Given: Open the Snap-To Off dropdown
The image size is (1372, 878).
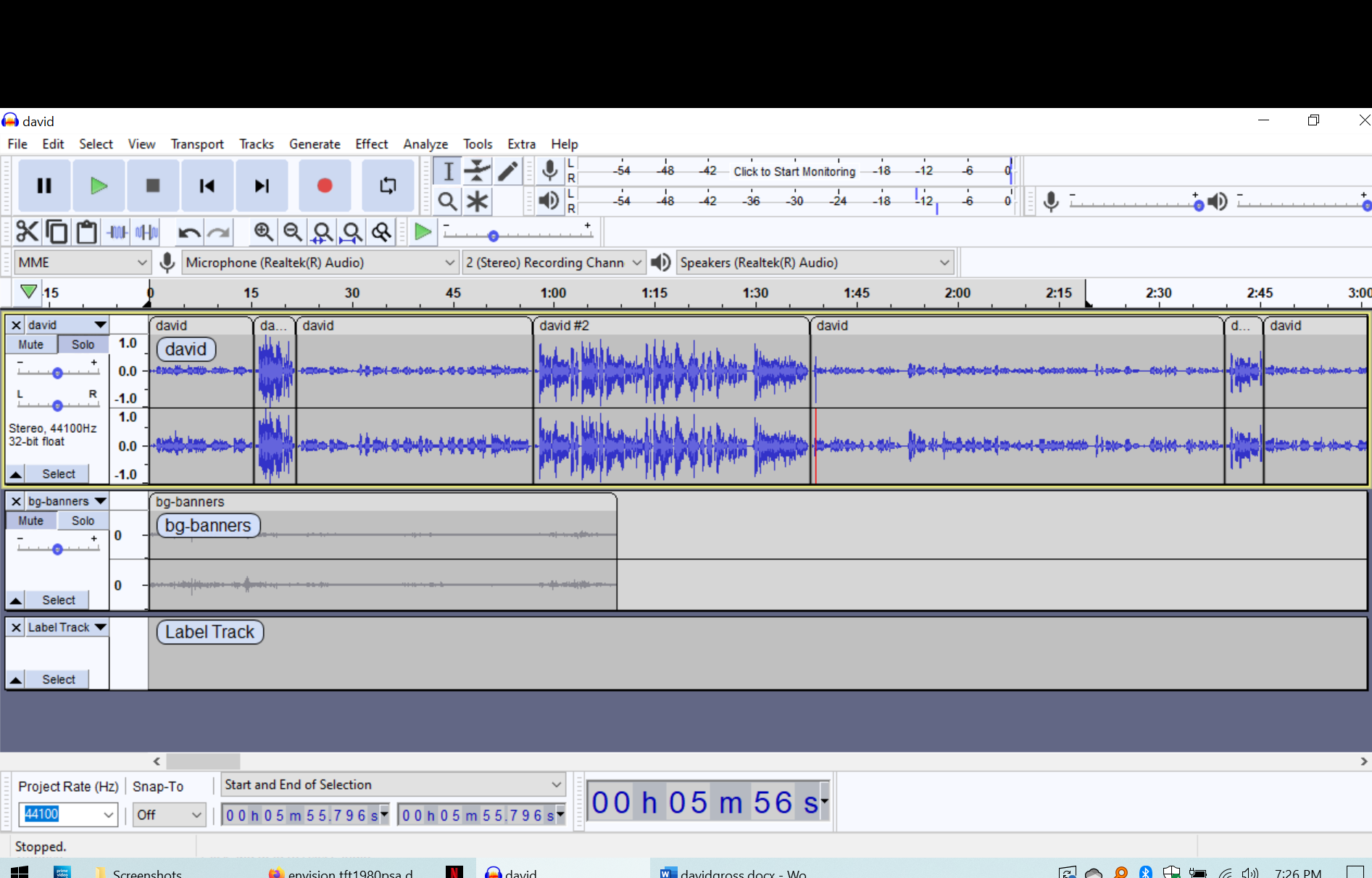Looking at the screenshot, I should click(169, 815).
